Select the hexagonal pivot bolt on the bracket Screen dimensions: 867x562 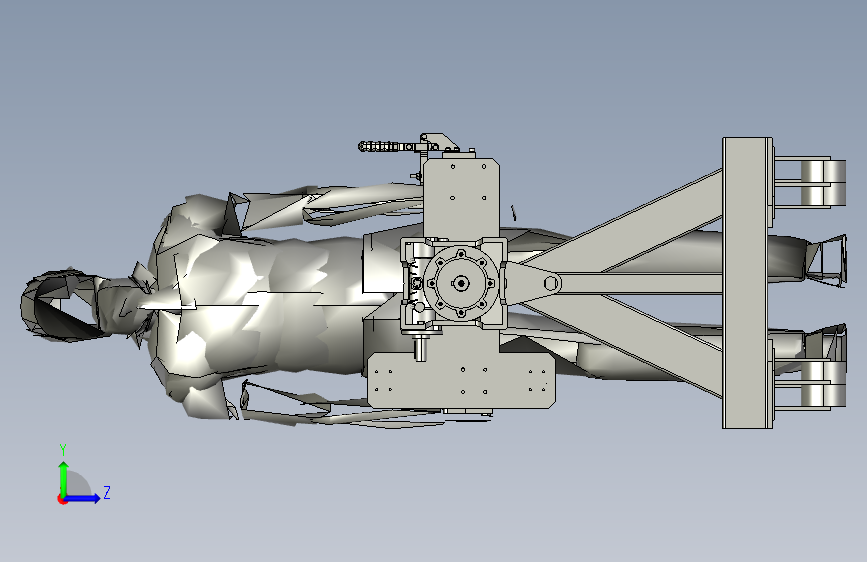coord(550,284)
